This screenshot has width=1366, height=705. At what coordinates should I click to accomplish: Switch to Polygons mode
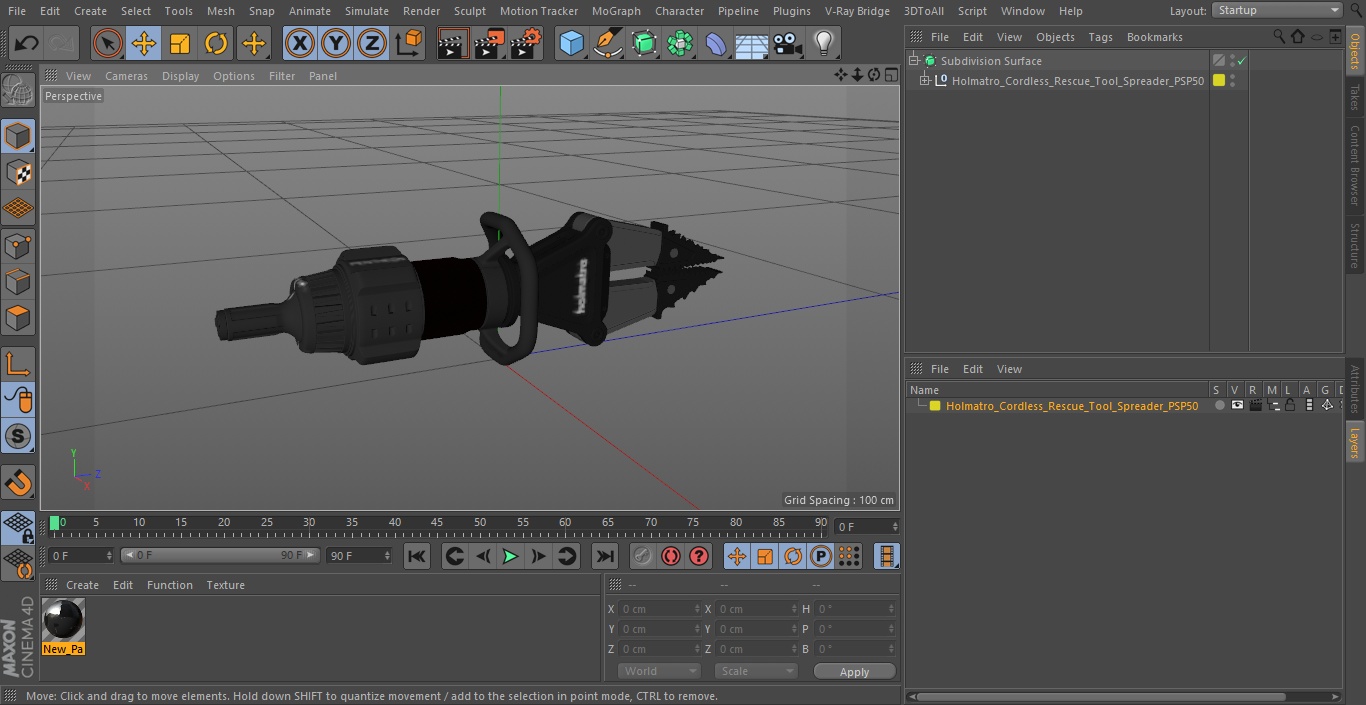(18, 319)
